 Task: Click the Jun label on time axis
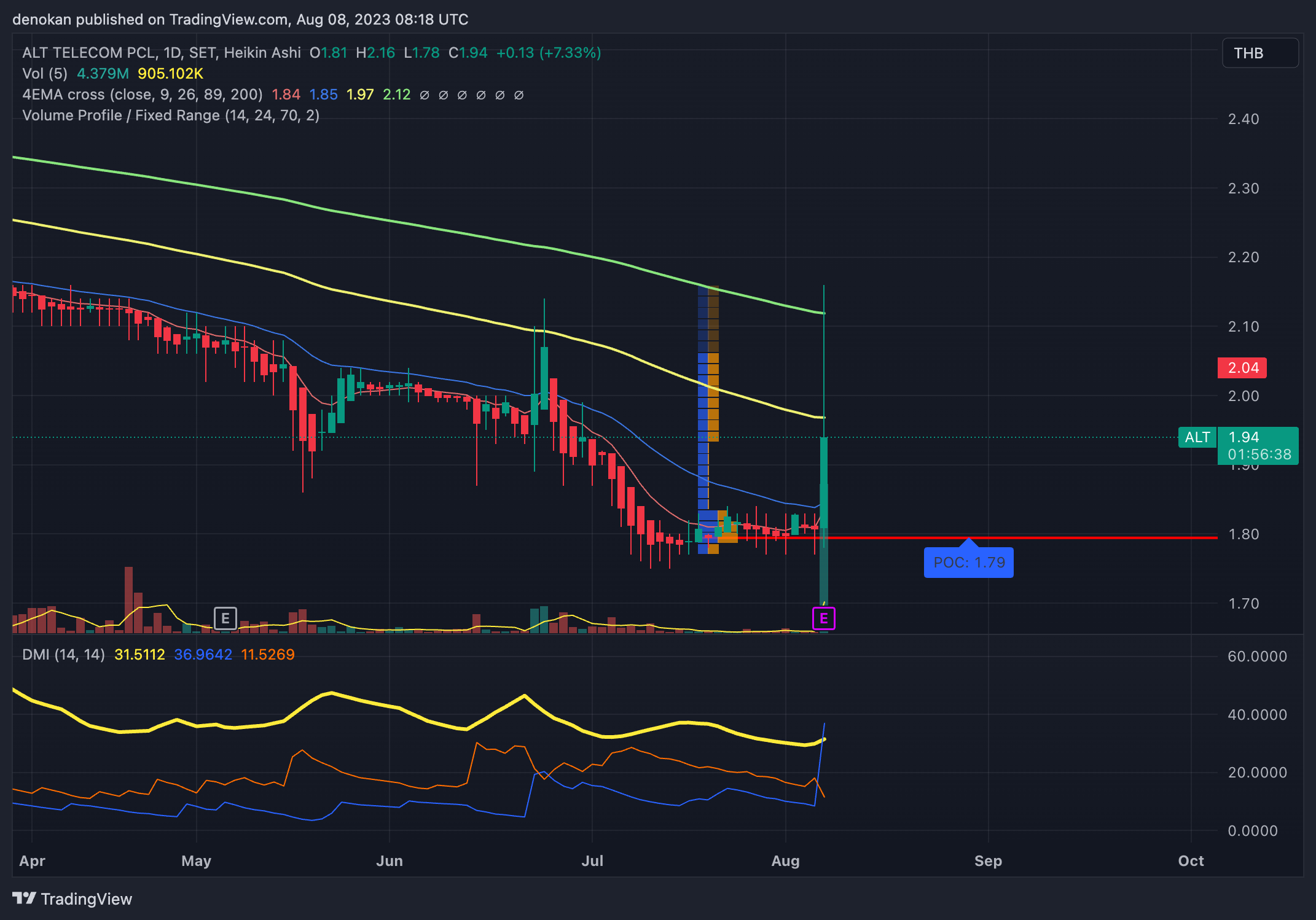click(x=390, y=861)
